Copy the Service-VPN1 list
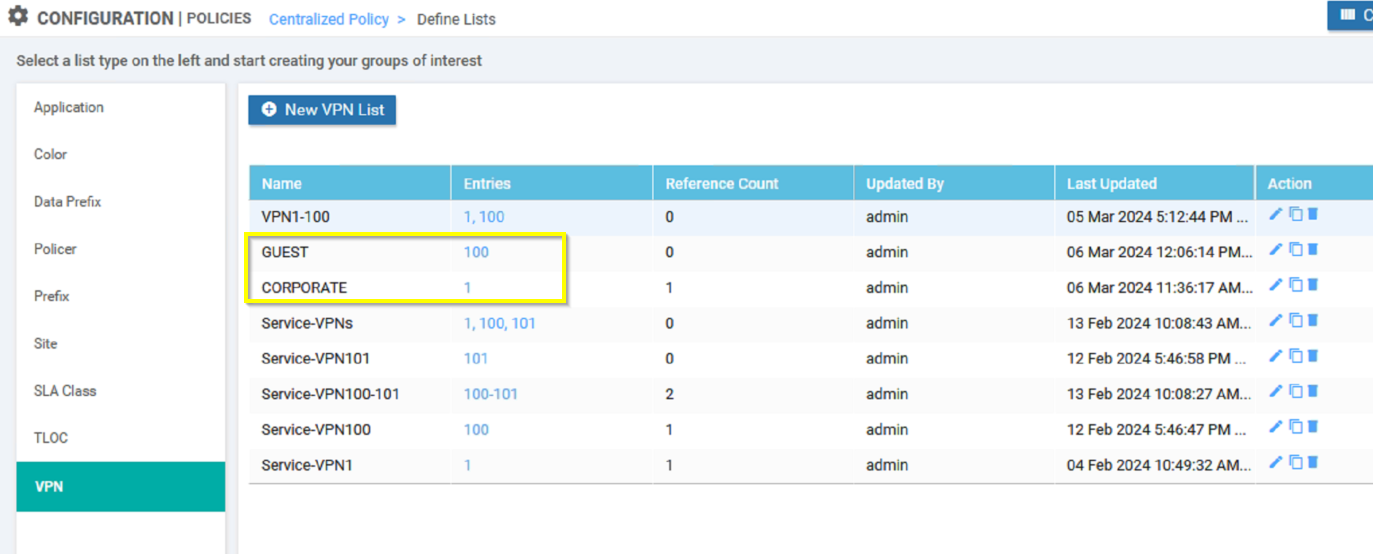 (x=1295, y=462)
